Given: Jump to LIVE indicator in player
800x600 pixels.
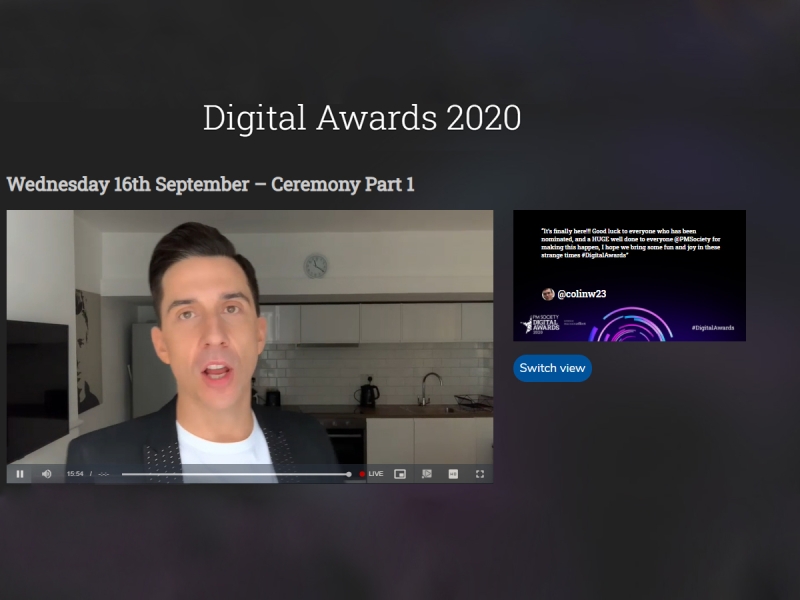Looking at the screenshot, I should click(x=371, y=474).
